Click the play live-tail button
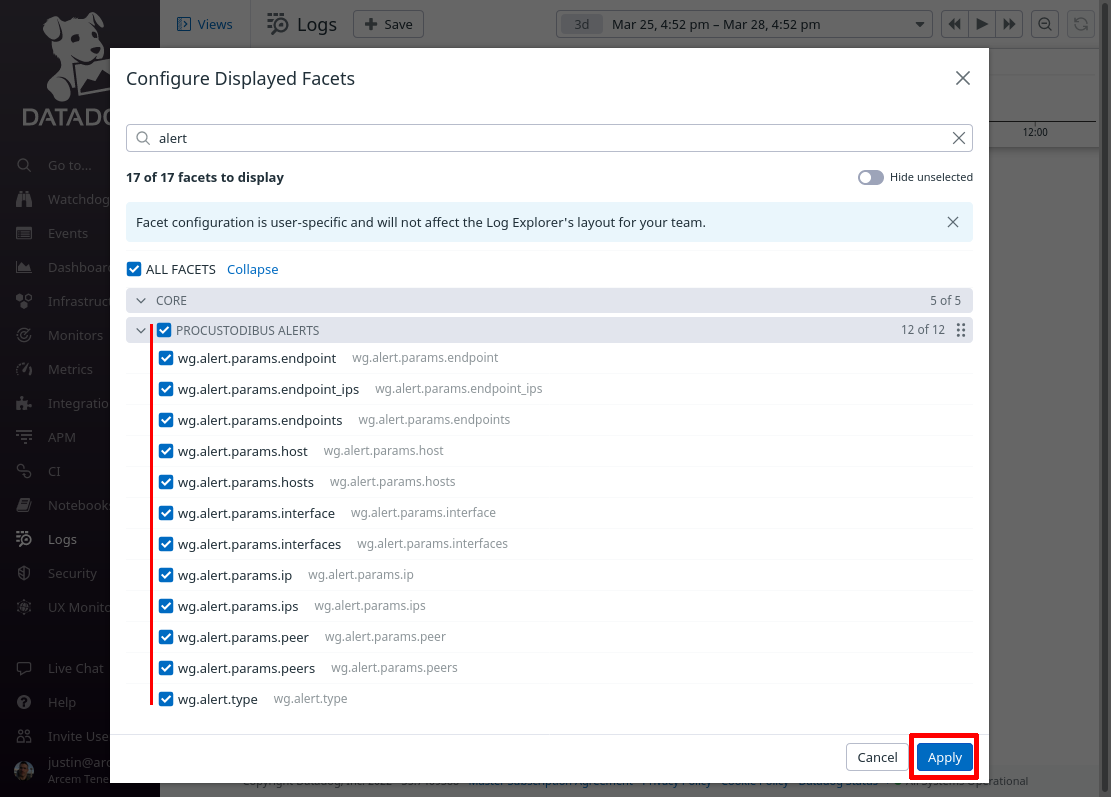The width and height of the screenshot is (1111, 797). 981,24
